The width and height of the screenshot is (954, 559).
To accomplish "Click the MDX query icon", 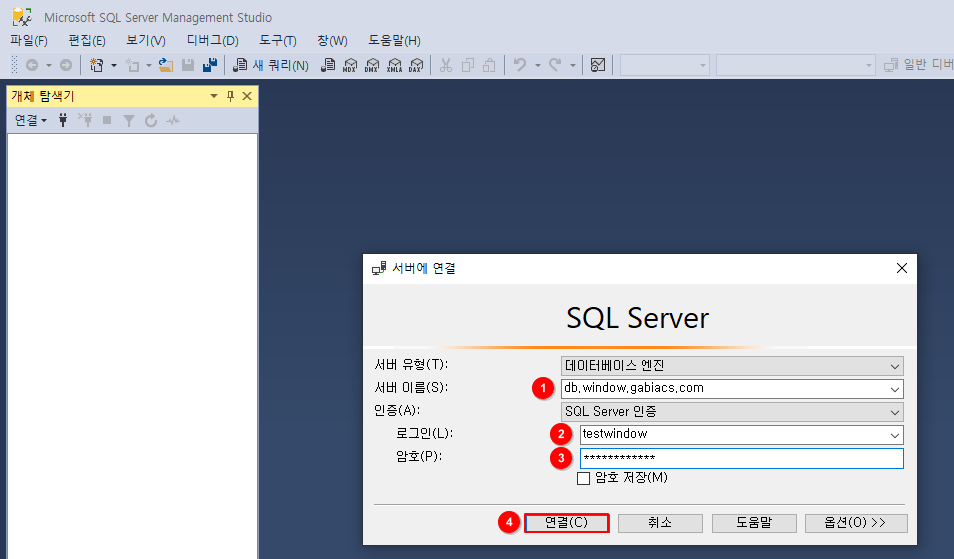I will tap(350, 65).
